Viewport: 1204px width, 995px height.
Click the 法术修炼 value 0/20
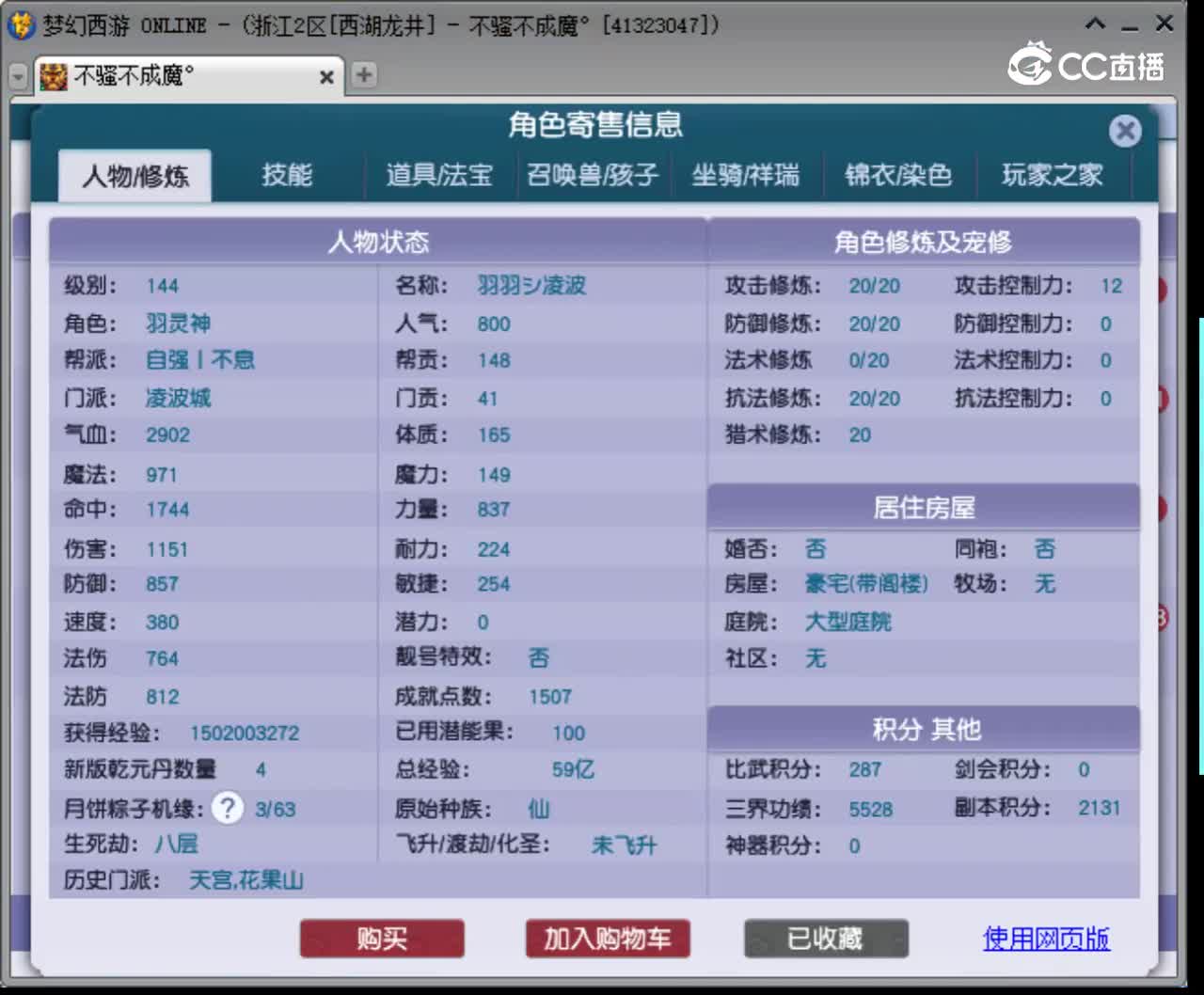[x=868, y=361]
